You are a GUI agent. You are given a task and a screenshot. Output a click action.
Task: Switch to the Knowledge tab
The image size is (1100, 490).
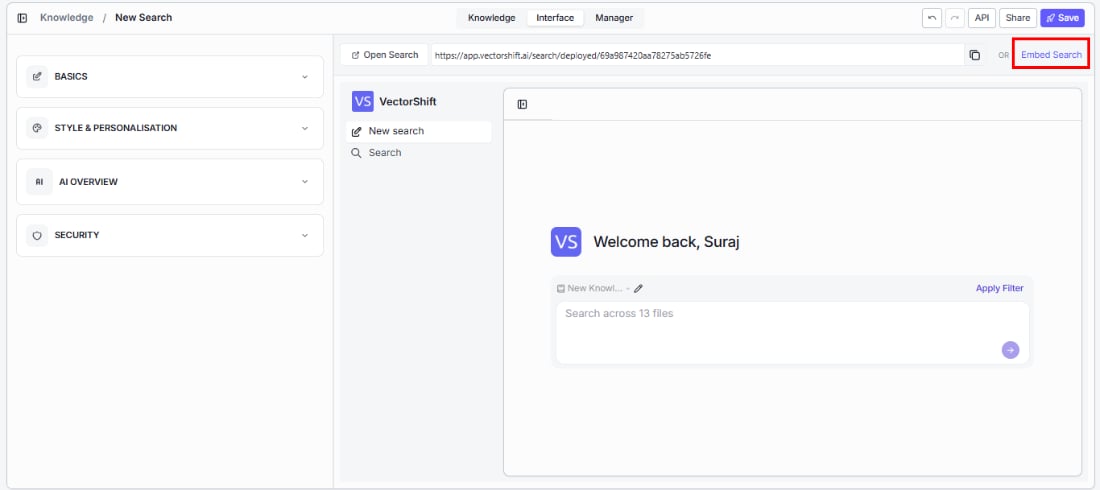click(x=492, y=18)
